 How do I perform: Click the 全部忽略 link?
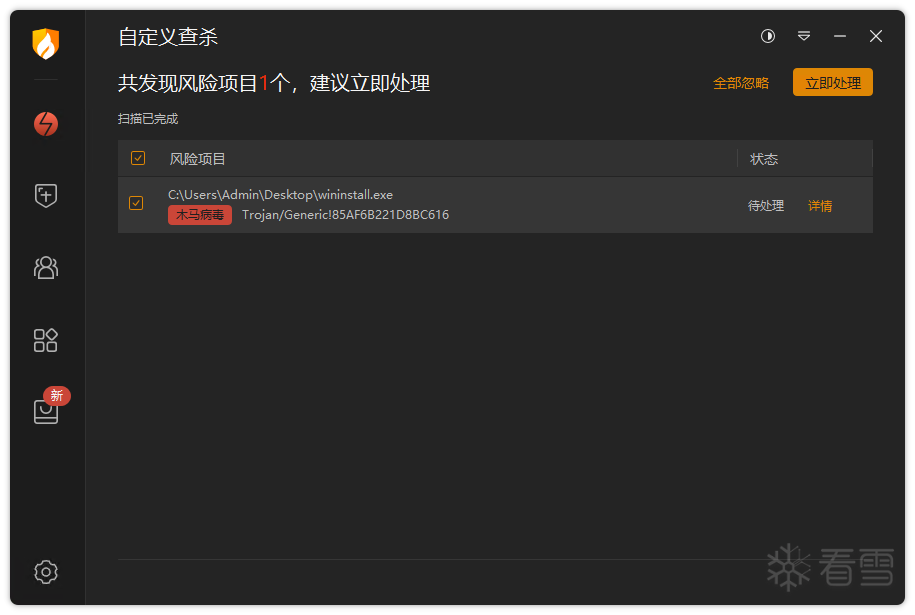click(741, 83)
